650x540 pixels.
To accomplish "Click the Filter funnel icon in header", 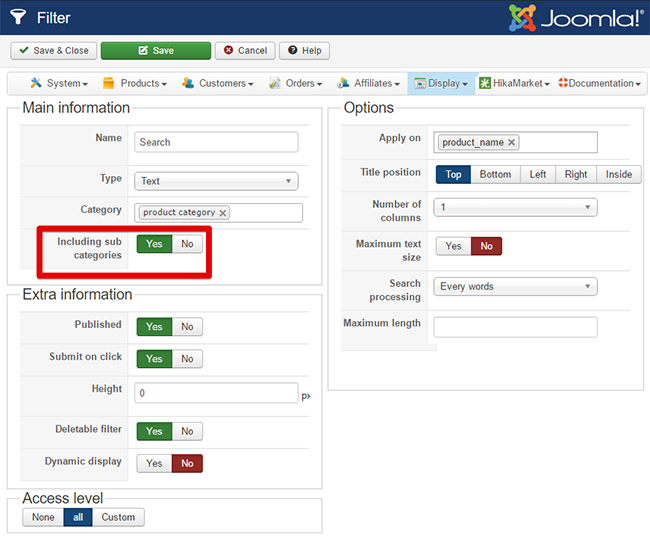I will (x=18, y=17).
